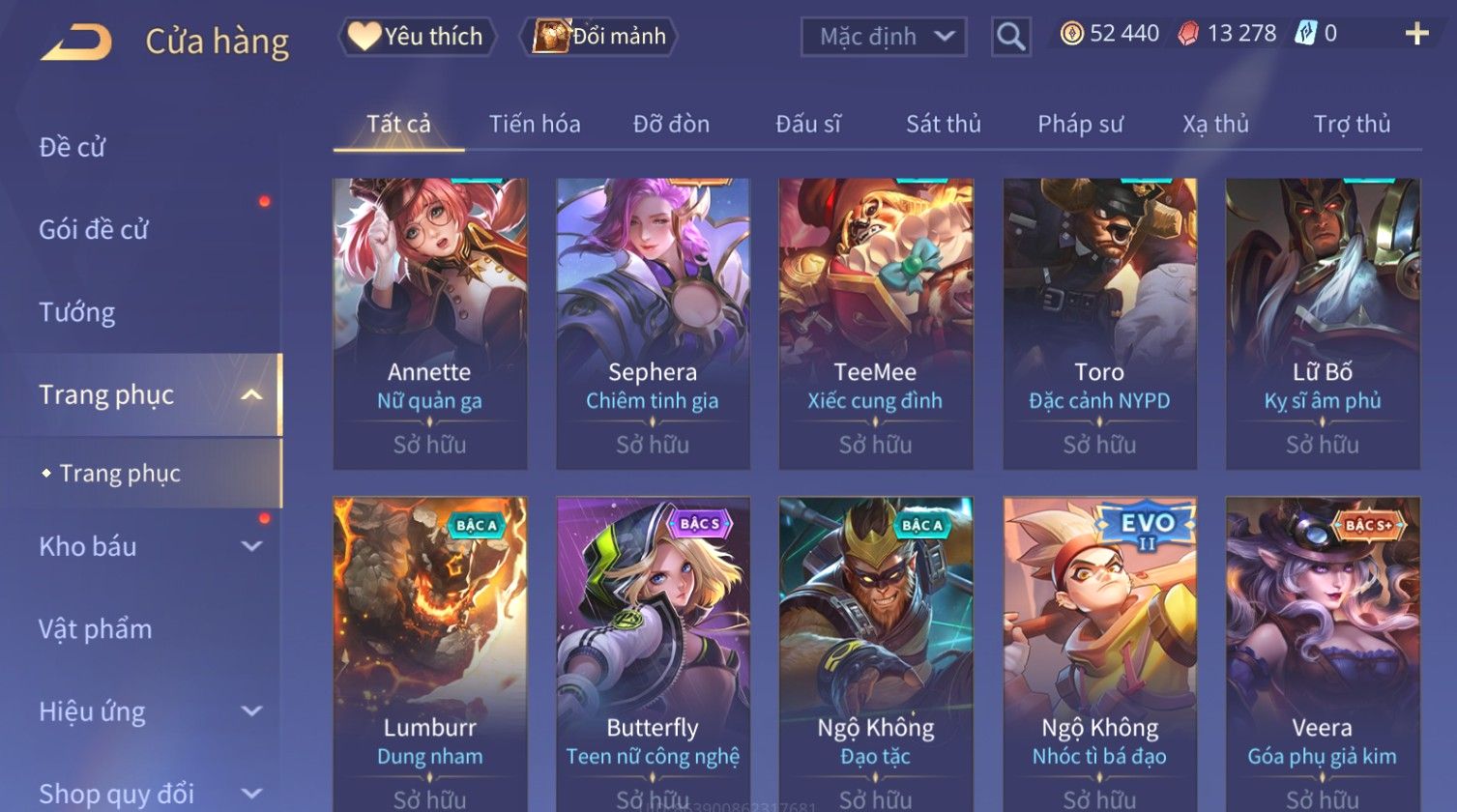
Task: Switch to the Pháp sư tab
Action: [1080, 124]
